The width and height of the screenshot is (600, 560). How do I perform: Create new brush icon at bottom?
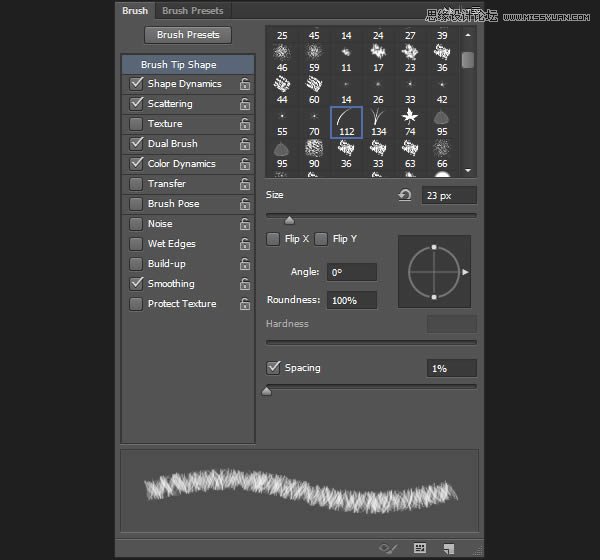click(448, 549)
